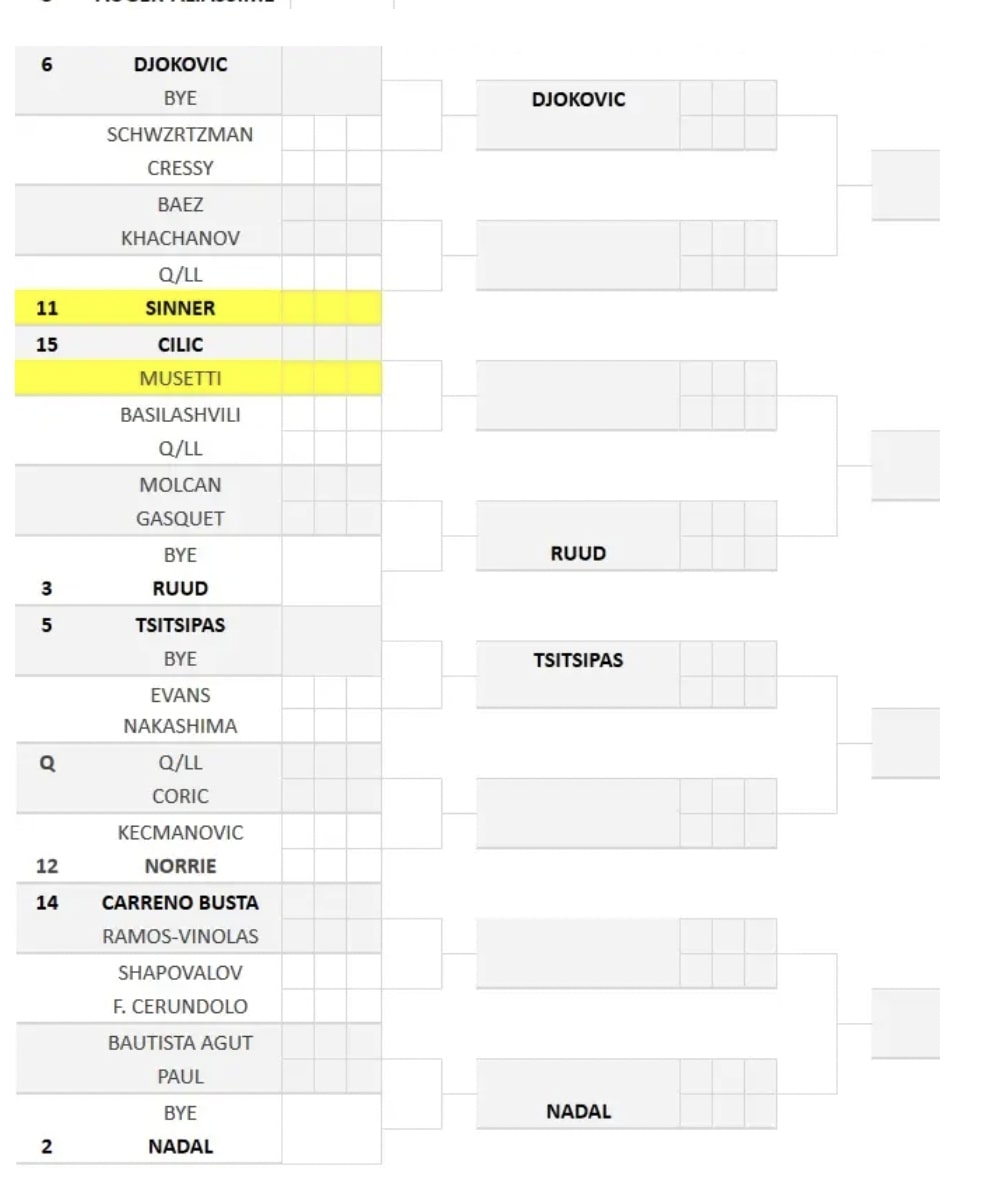Click CILIC in the first-round column

180,345
